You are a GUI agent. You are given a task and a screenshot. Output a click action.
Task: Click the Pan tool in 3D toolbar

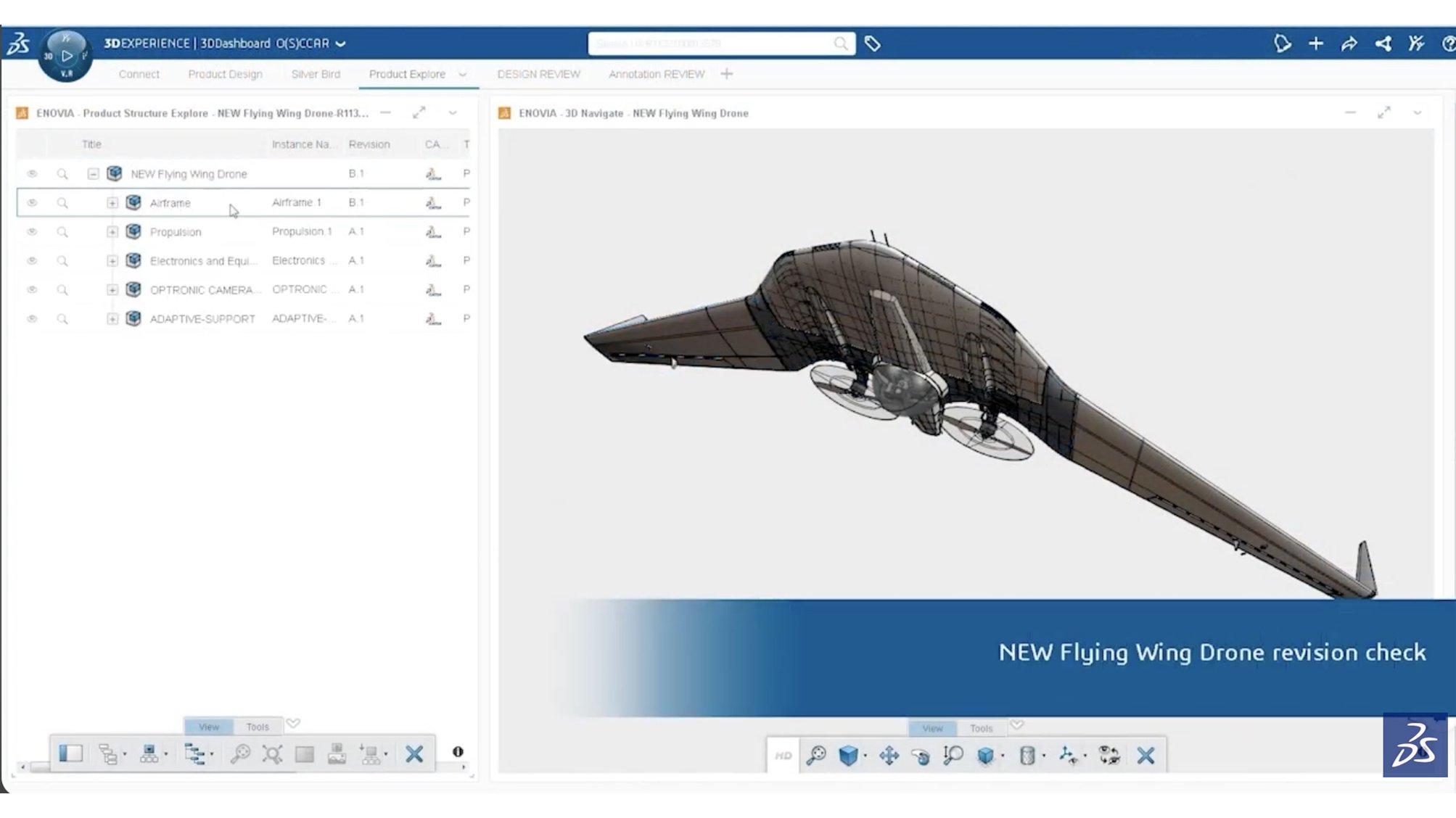(x=889, y=756)
